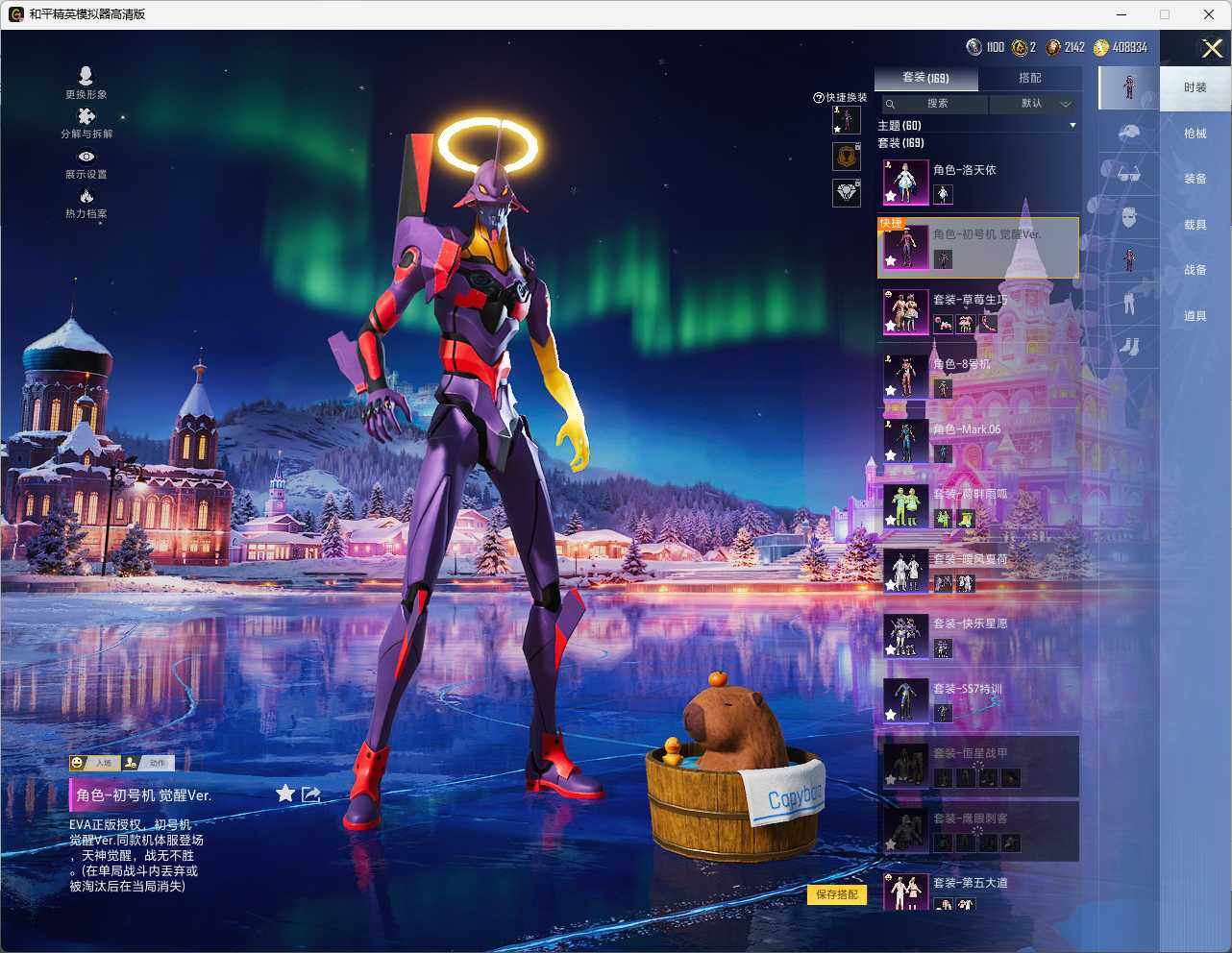Click the 快捷换装 help question mark icon

[819, 98]
